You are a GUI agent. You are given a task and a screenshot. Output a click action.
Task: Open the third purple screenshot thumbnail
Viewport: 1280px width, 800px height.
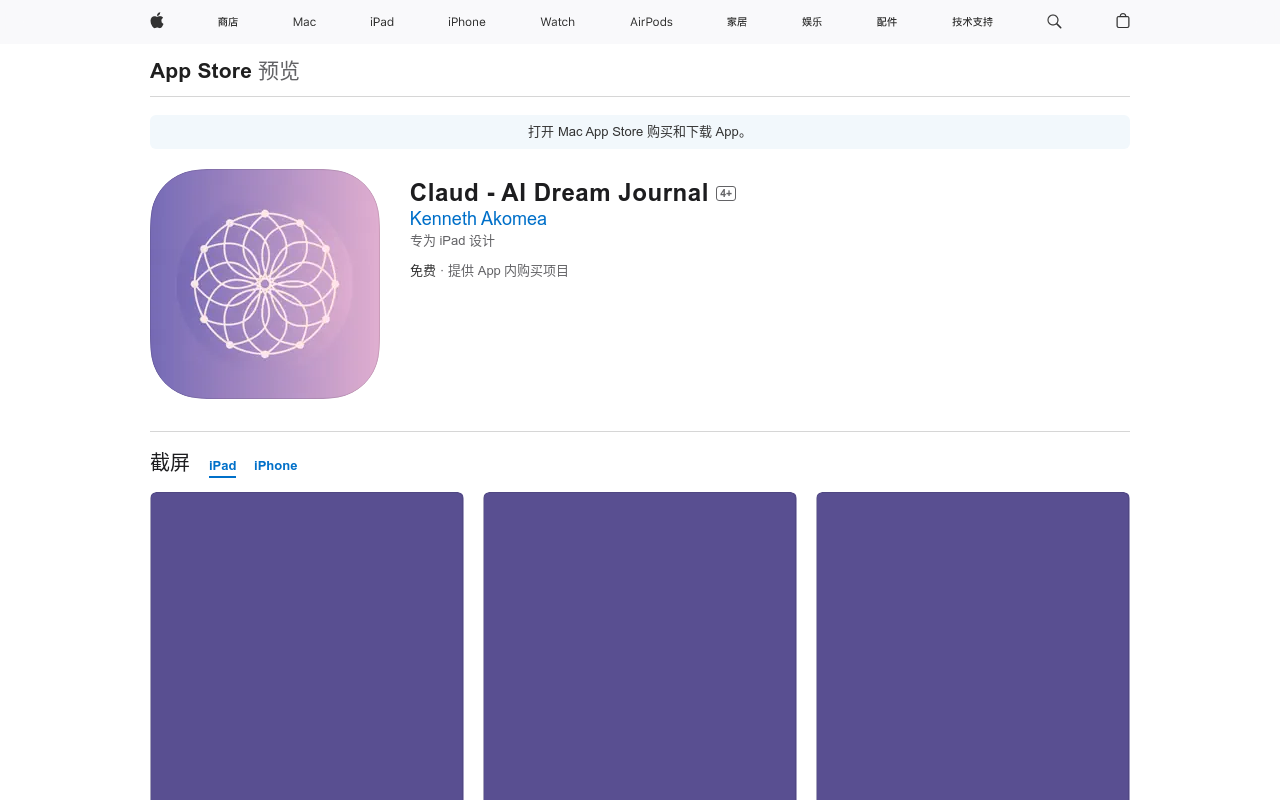click(x=973, y=646)
